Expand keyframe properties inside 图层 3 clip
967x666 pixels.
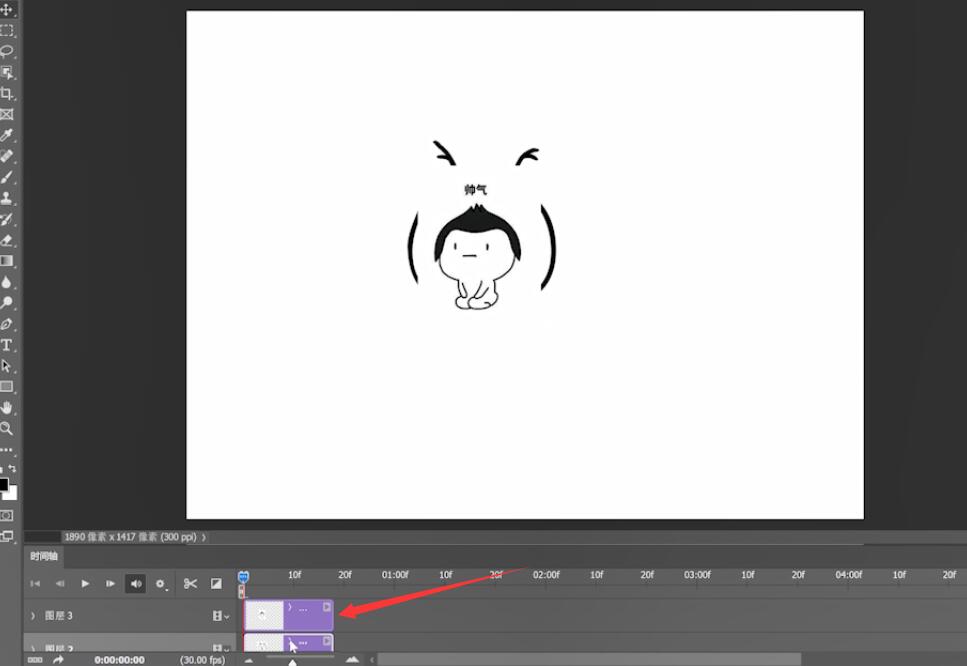coord(290,607)
